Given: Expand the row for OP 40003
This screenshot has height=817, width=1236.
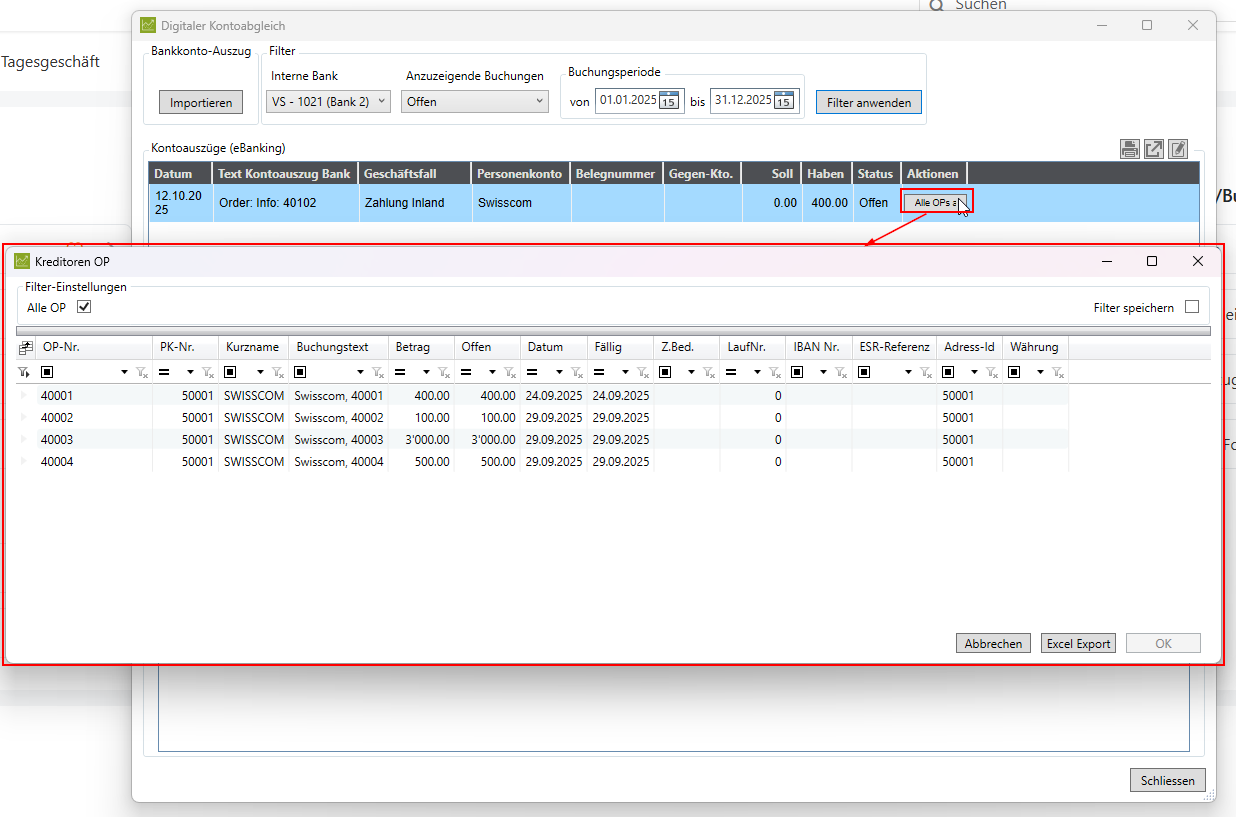Looking at the screenshot, I should tap(24, 440).
